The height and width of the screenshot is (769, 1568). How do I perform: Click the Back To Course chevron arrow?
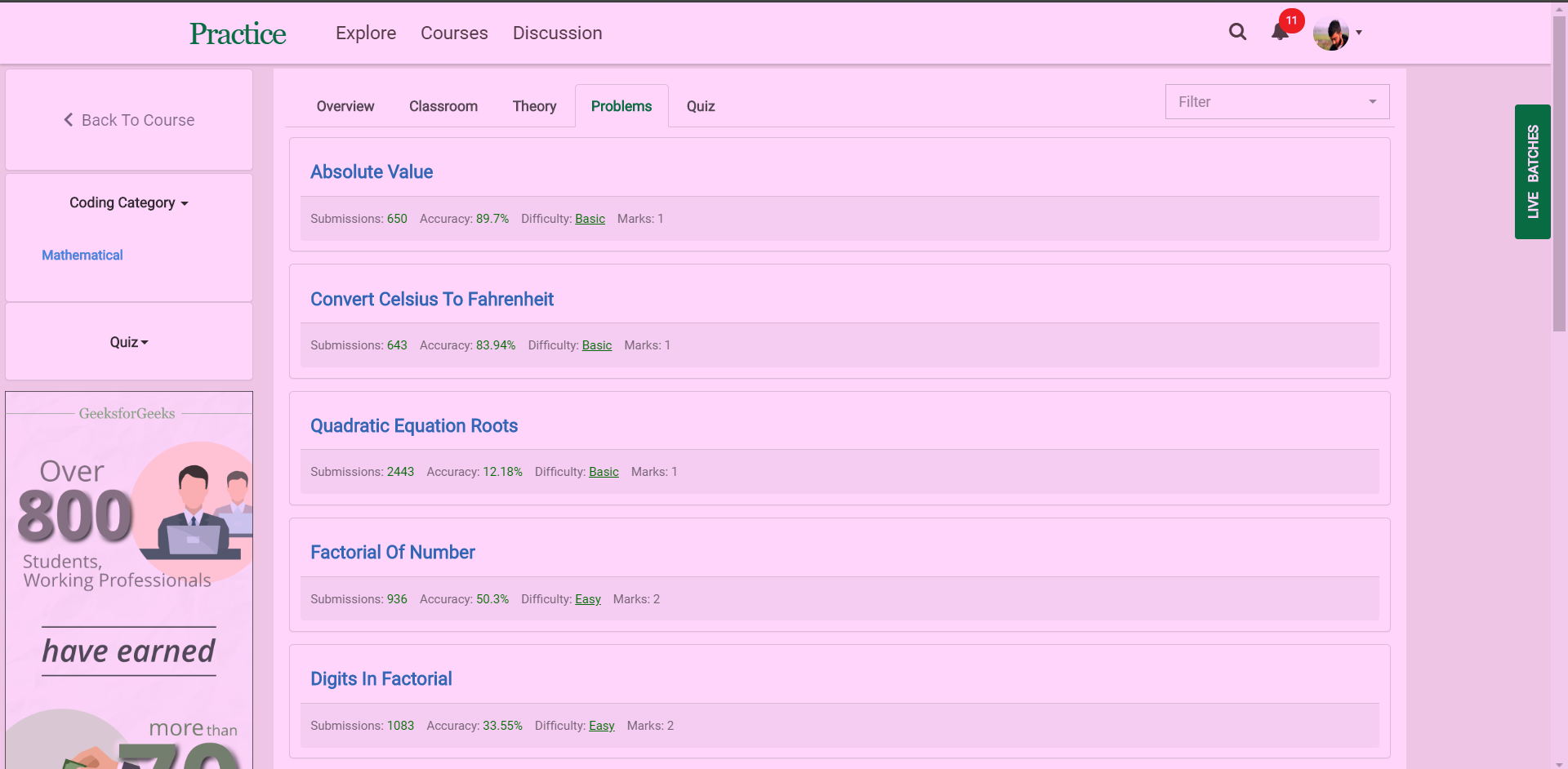tap(69, 120)
